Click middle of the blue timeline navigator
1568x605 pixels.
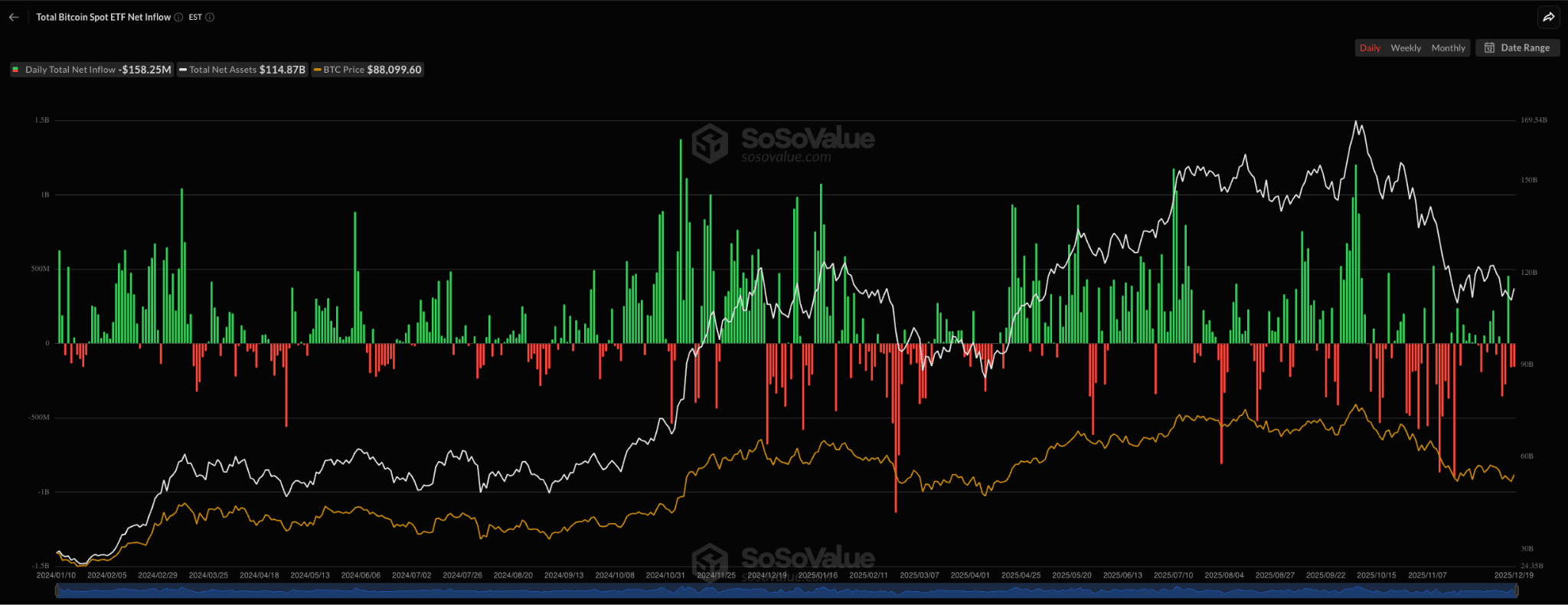click(x=786, y=590)
